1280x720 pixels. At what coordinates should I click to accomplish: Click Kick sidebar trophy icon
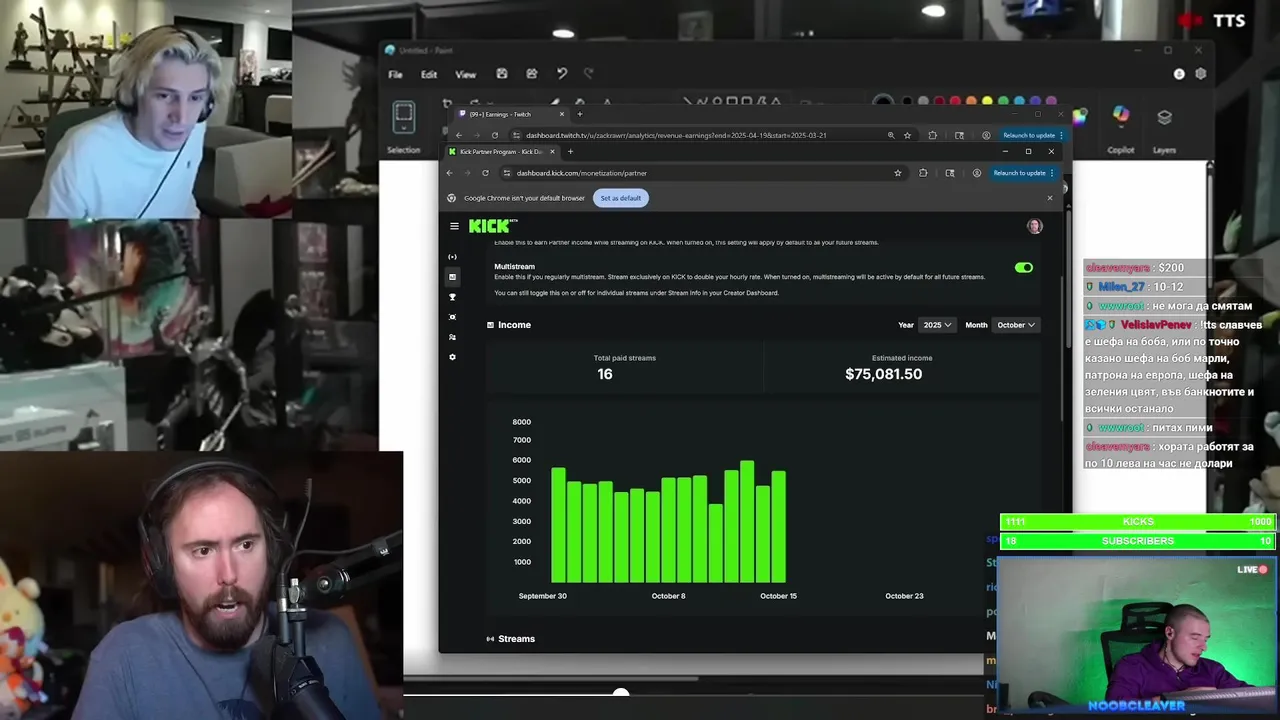452,297
